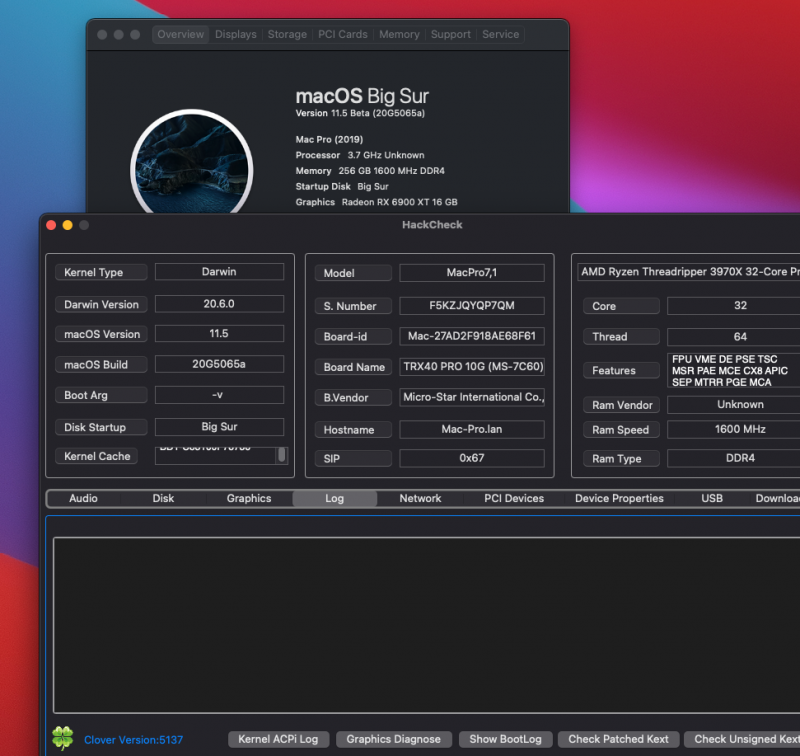The width and height of the screenshot is (800, 756).
Task: Select the Memory tab in About window
Action: coord(399,34)
